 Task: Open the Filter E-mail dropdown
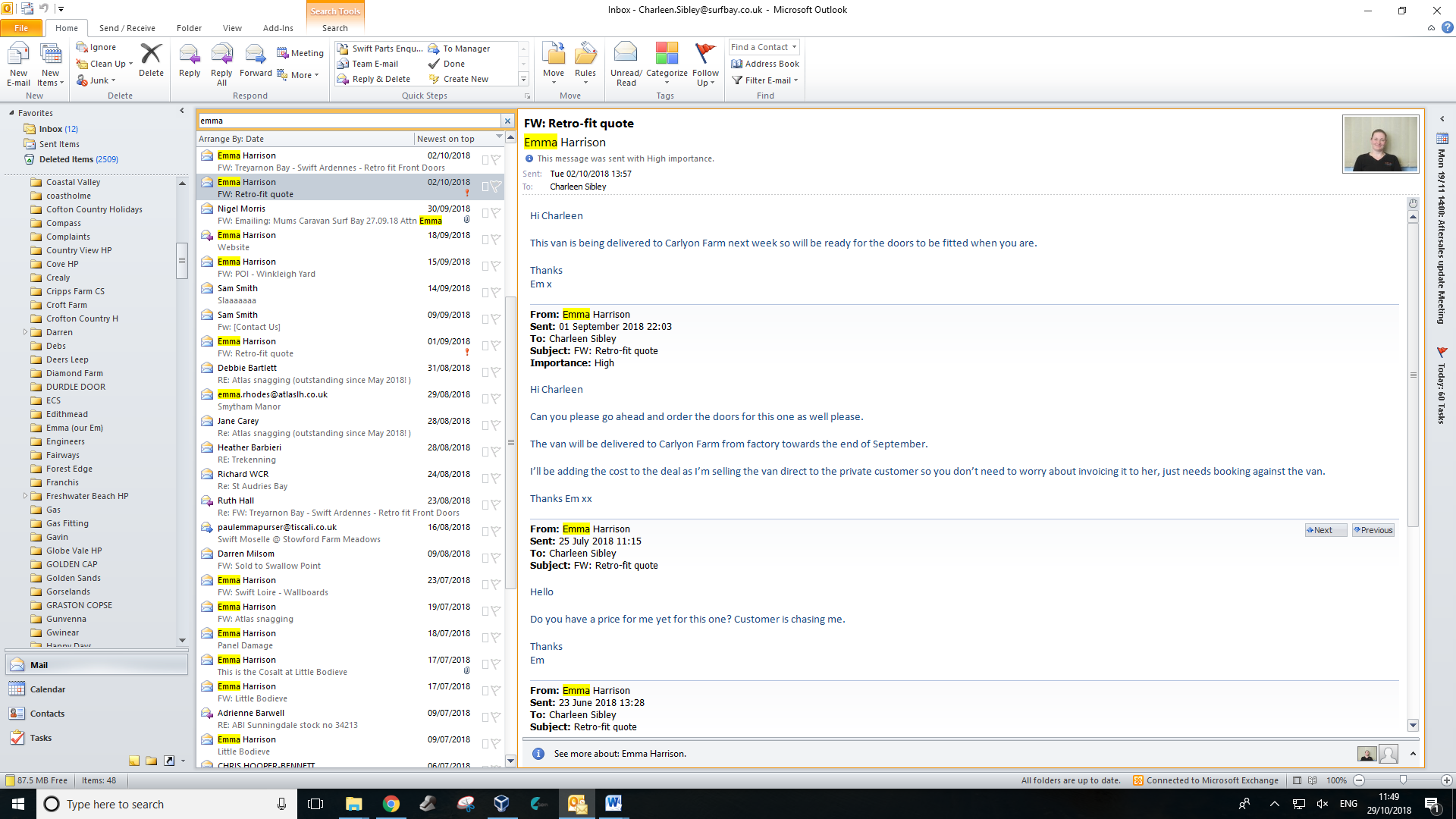(766, 80)
